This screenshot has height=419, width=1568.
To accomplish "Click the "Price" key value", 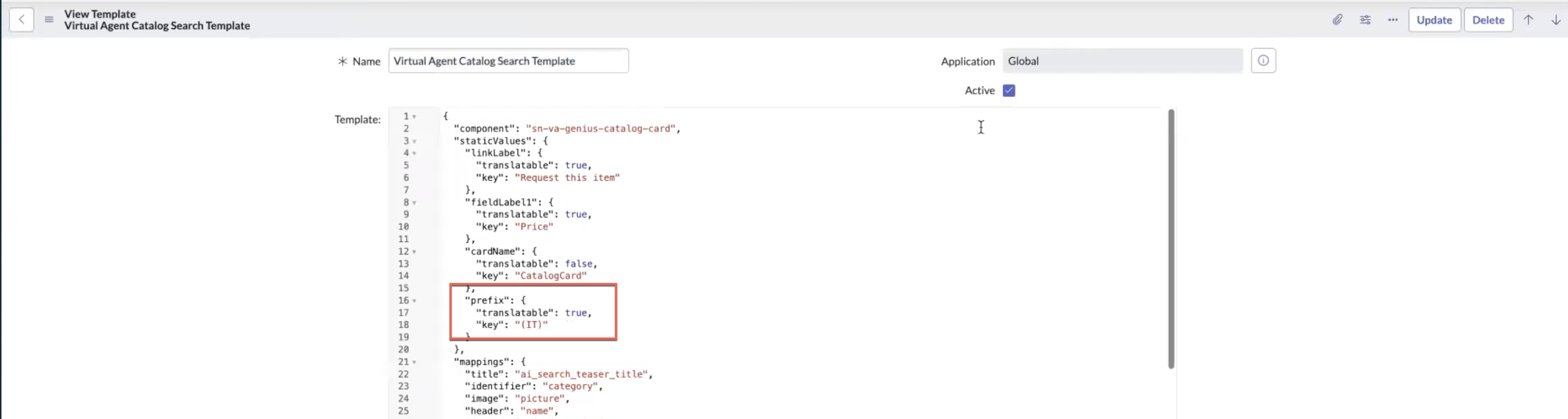I will [x=534, y=226].
